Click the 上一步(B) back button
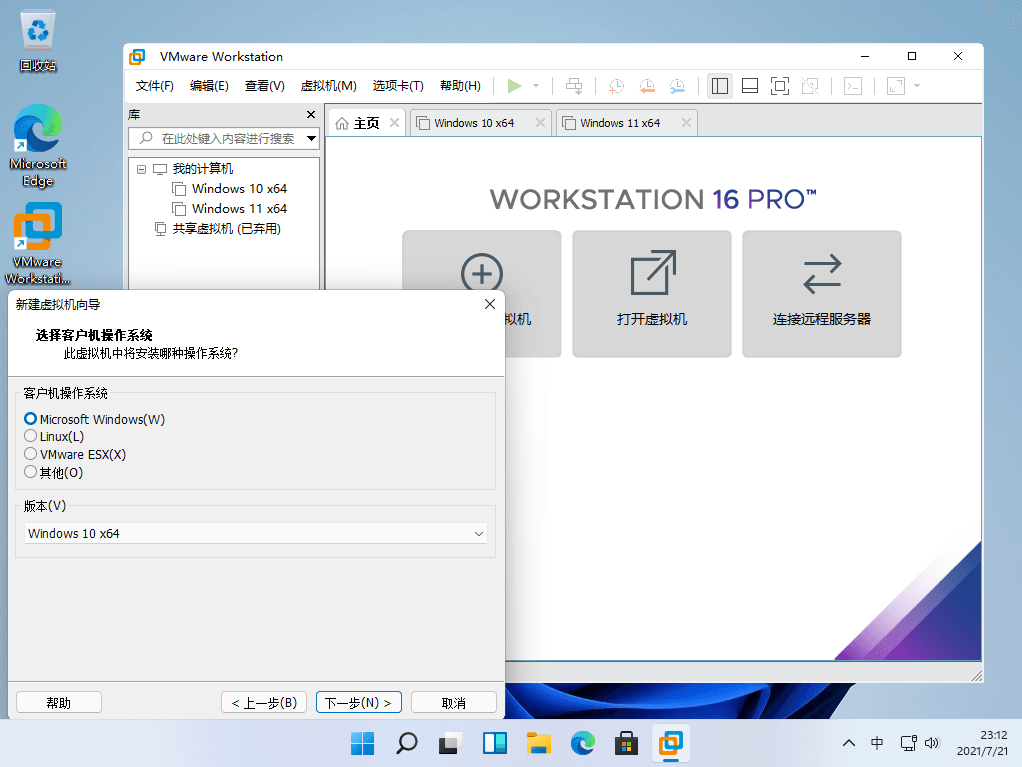 point(264,702)
